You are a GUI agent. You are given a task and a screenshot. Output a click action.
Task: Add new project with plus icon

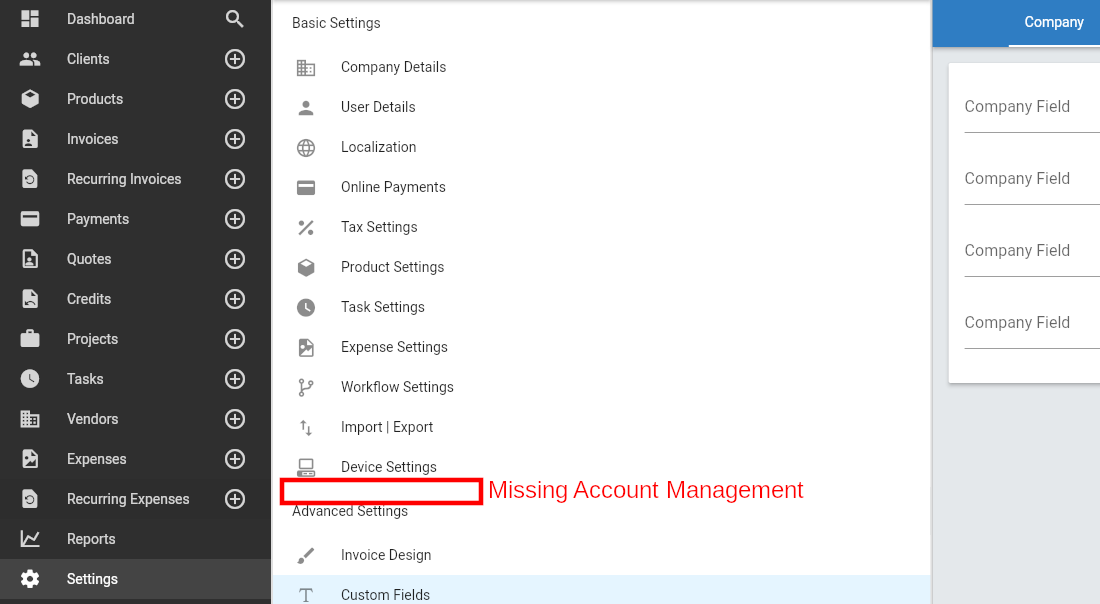click(234, 339)
